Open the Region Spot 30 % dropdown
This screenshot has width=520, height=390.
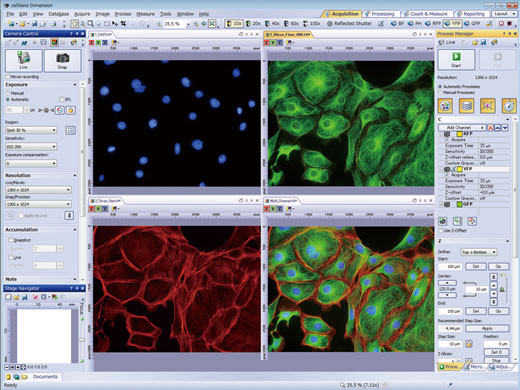tap(31, 130)
